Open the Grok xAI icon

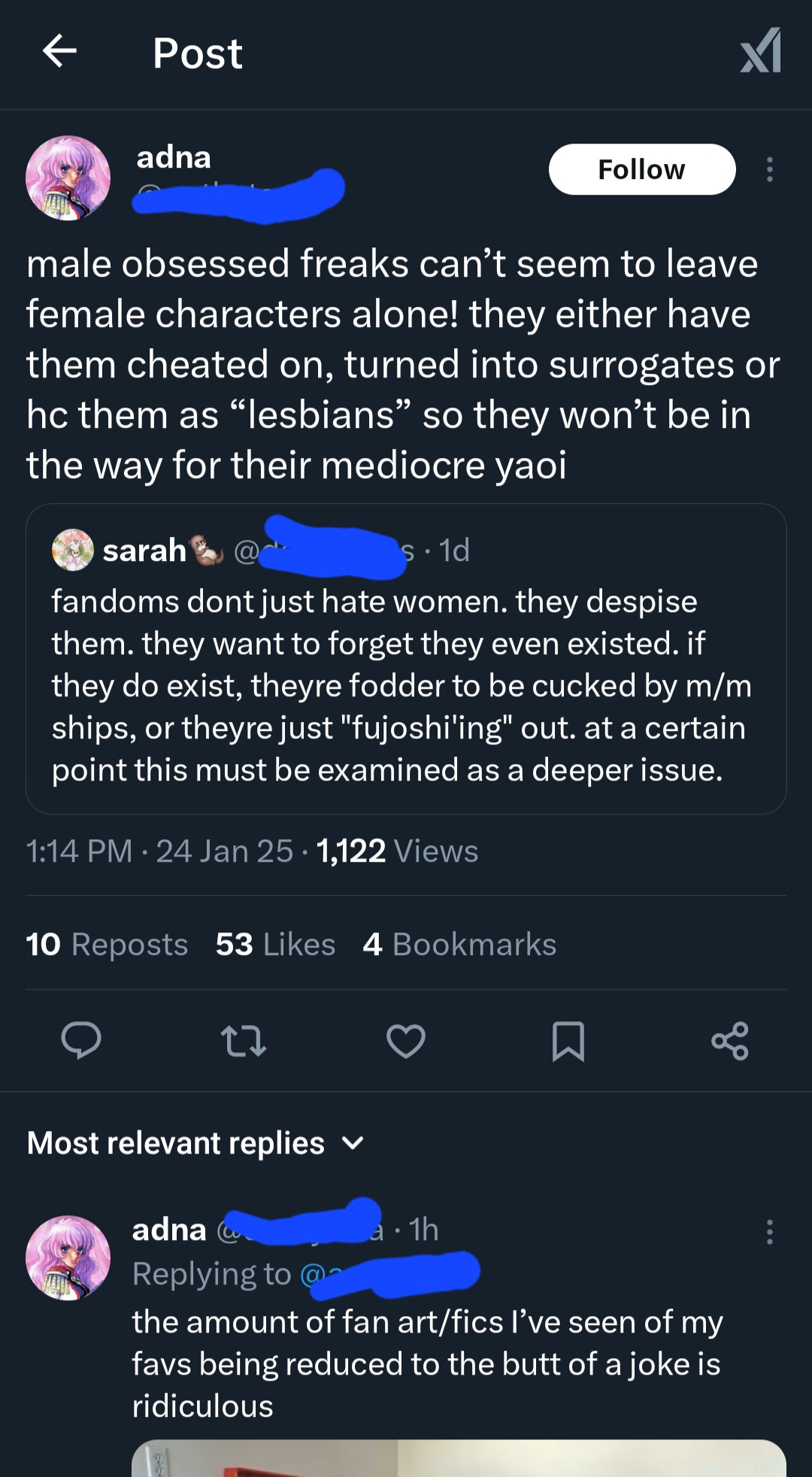click(760, 52)
